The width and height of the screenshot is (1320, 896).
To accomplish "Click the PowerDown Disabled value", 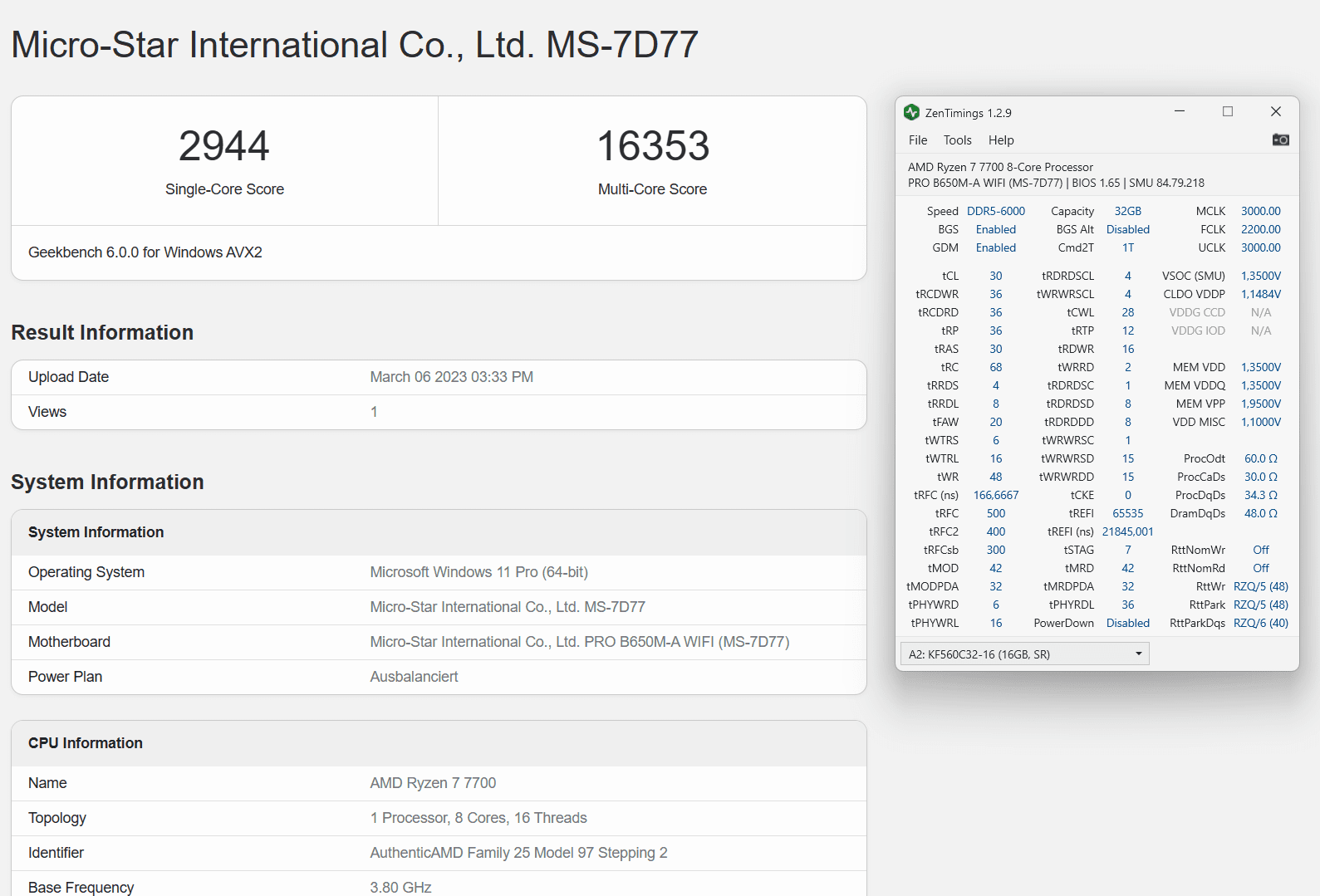I will tap(1128, 623).
